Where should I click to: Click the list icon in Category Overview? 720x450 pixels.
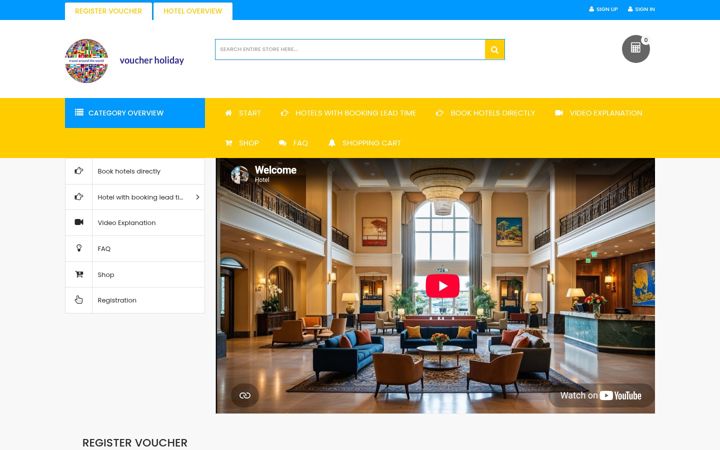click(79, 112)
